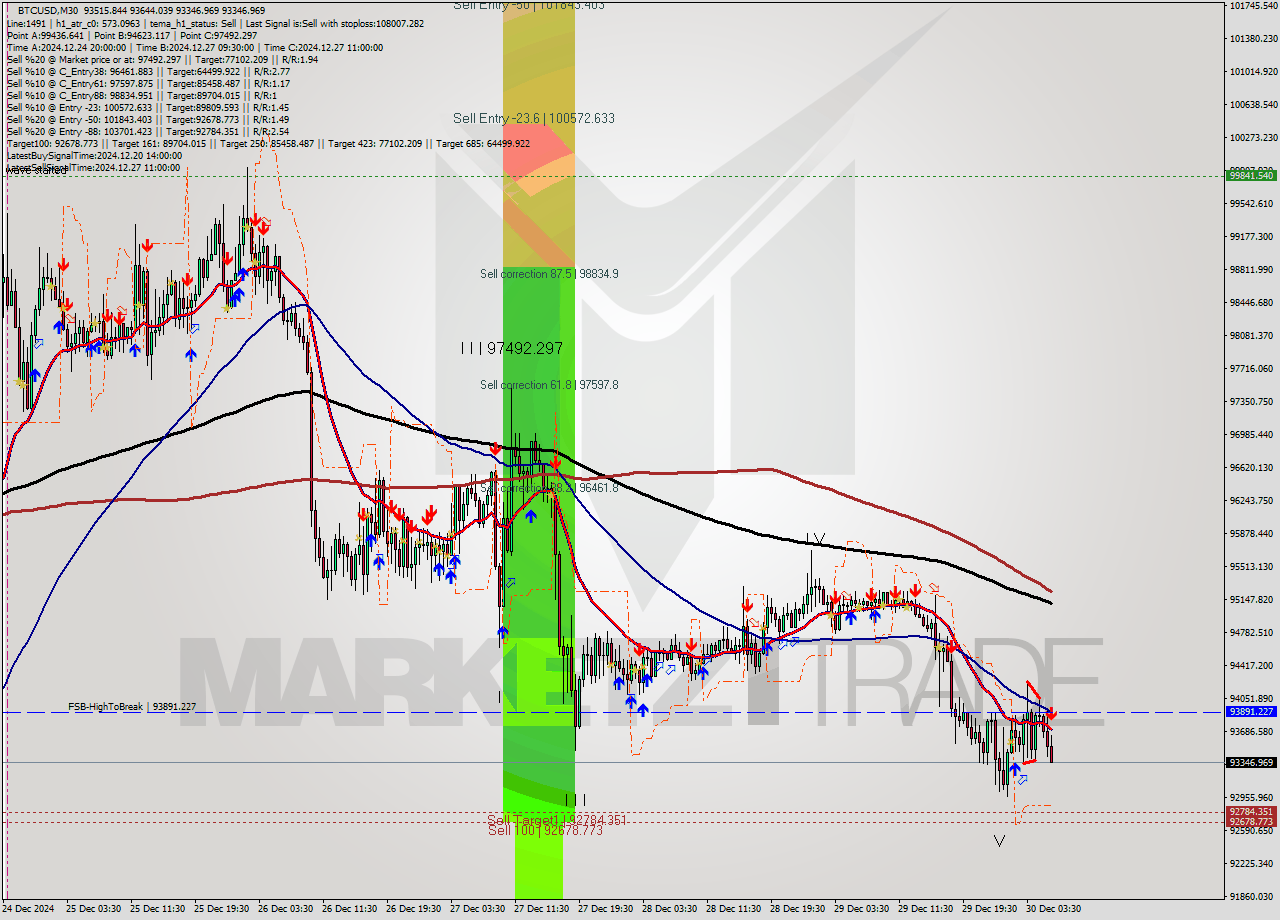1280x920 pixels.
Task: Click the 91860.030 price axis value
Action: point(1251,897)
